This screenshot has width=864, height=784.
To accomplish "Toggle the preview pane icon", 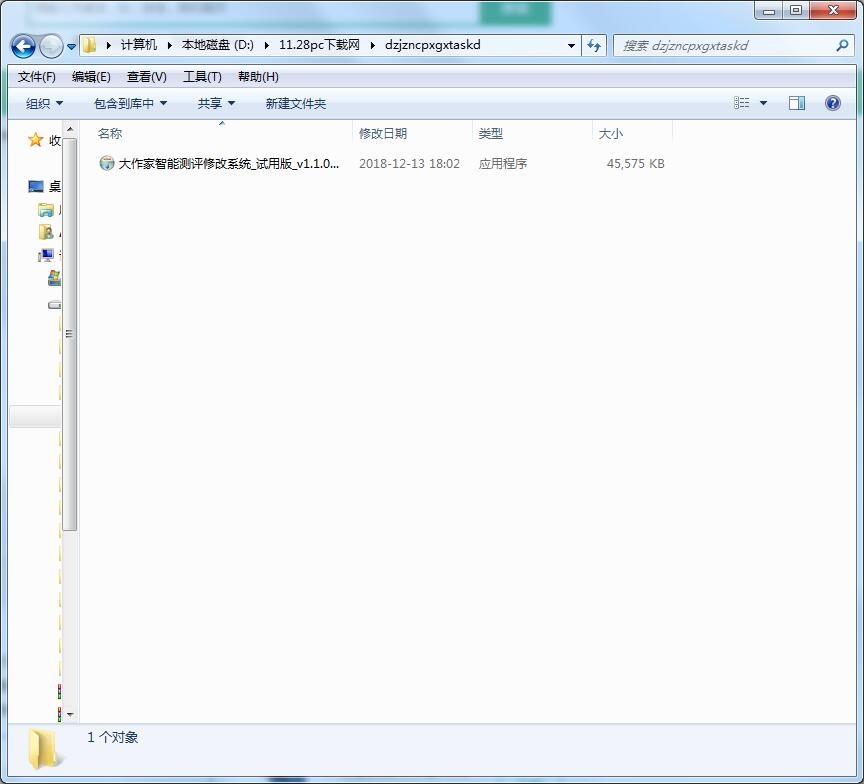I will coord(797,103).
